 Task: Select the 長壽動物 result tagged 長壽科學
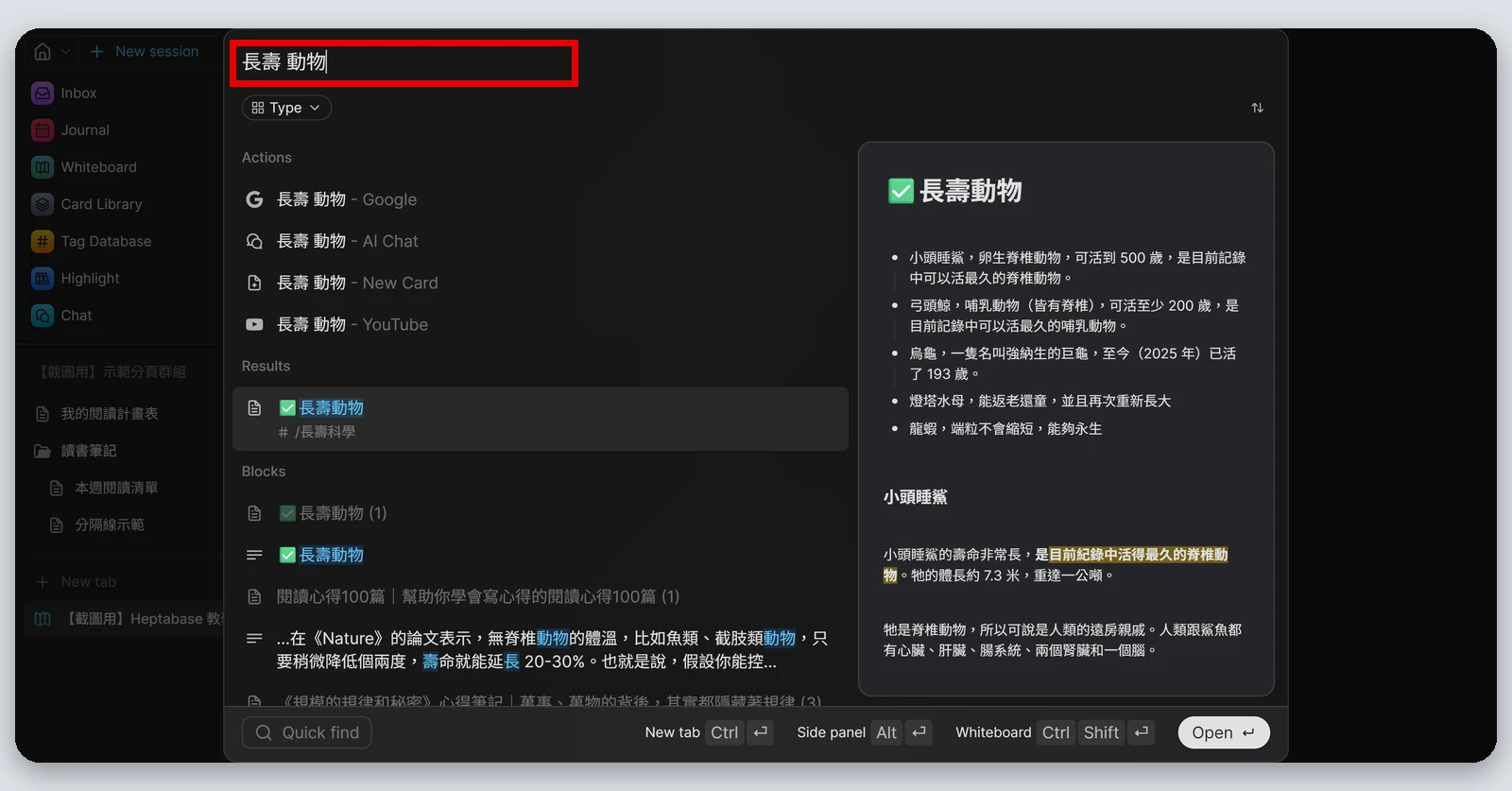tap(540, 419)
